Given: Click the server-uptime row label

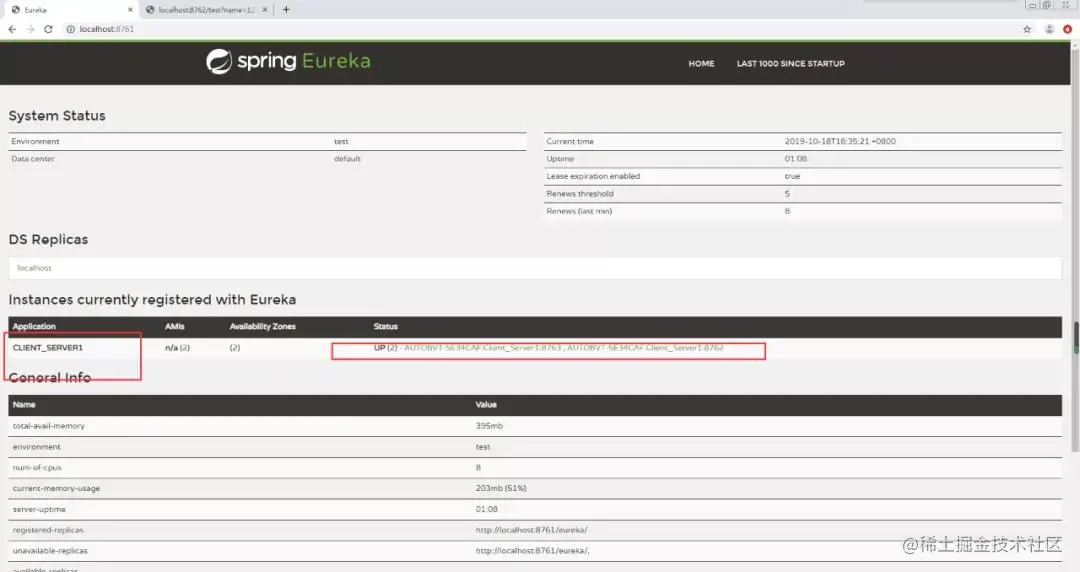Looking at the screenshot, I should (x=39, y=509).
